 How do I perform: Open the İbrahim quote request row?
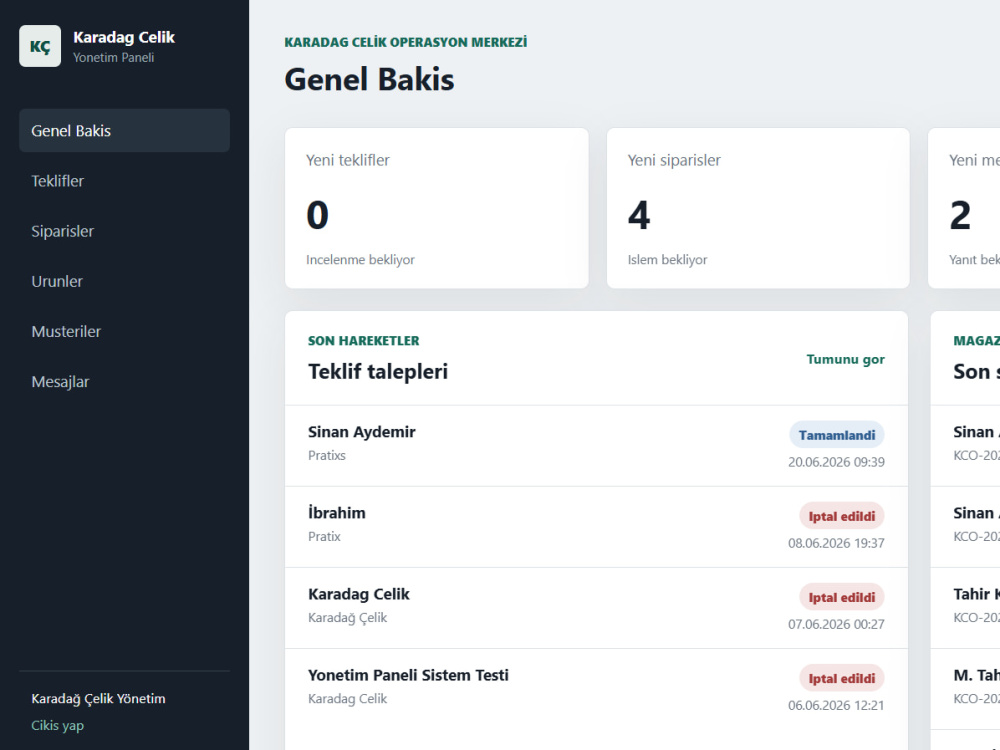(596, 527)
